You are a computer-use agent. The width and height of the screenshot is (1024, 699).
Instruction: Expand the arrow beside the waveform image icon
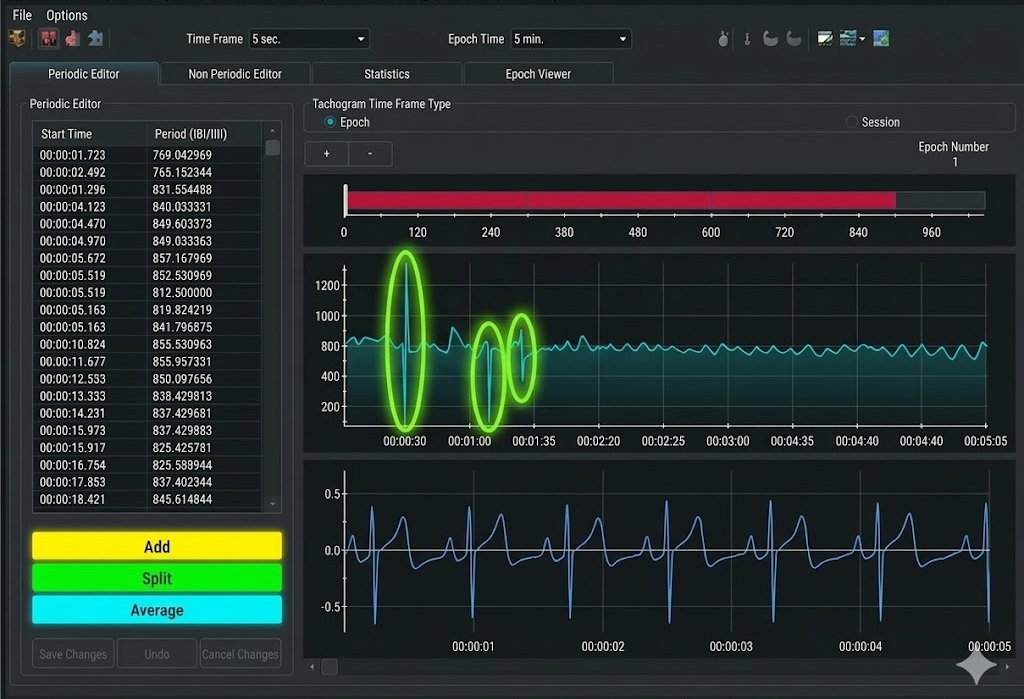862,39
